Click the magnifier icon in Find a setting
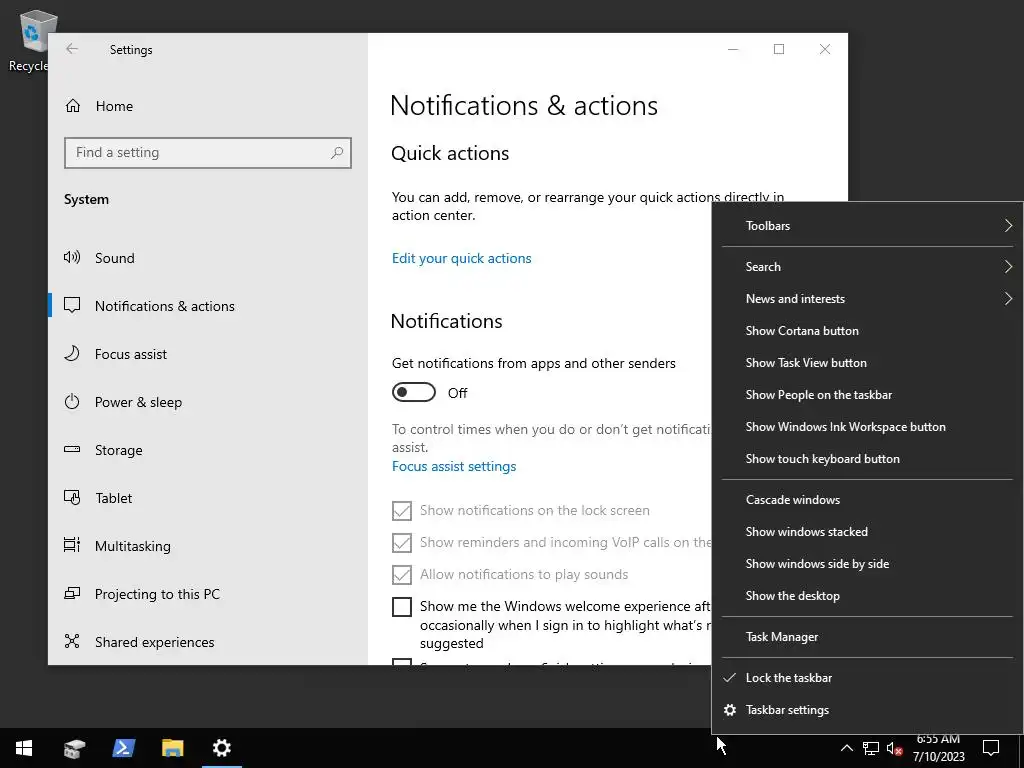 tap(337, 153)
